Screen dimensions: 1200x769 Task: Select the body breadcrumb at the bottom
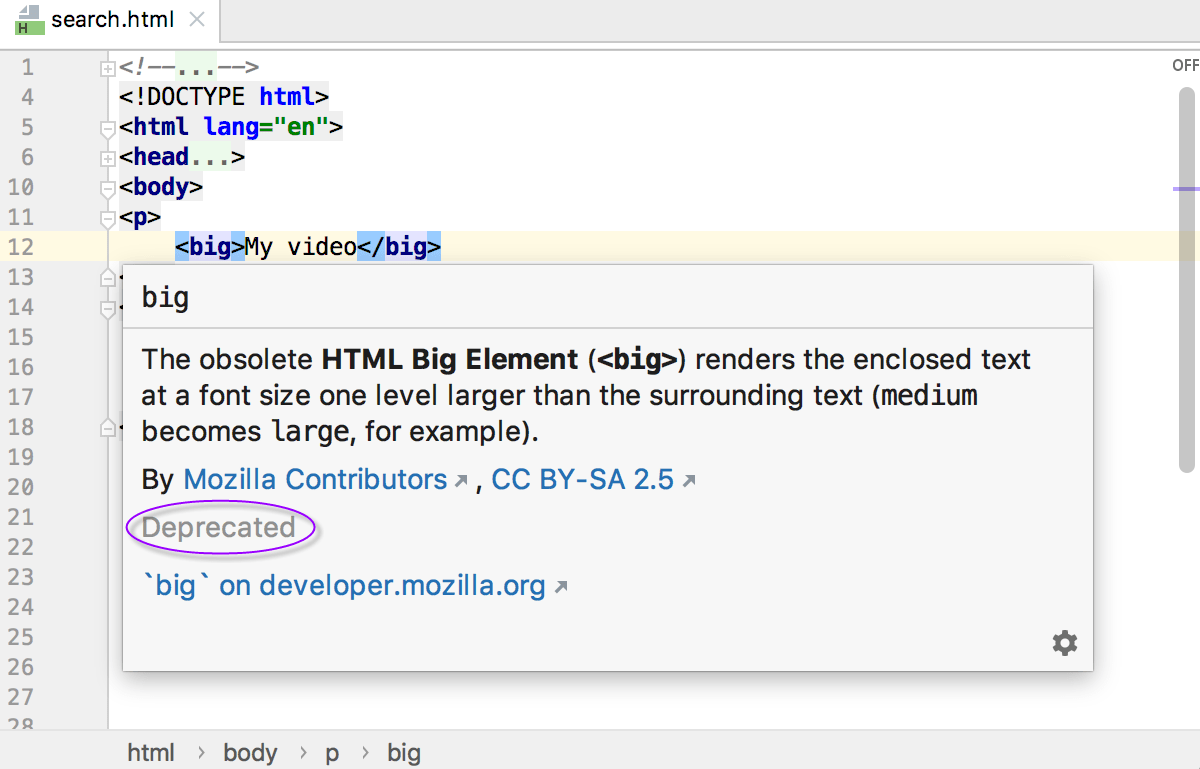pos(250,752)
